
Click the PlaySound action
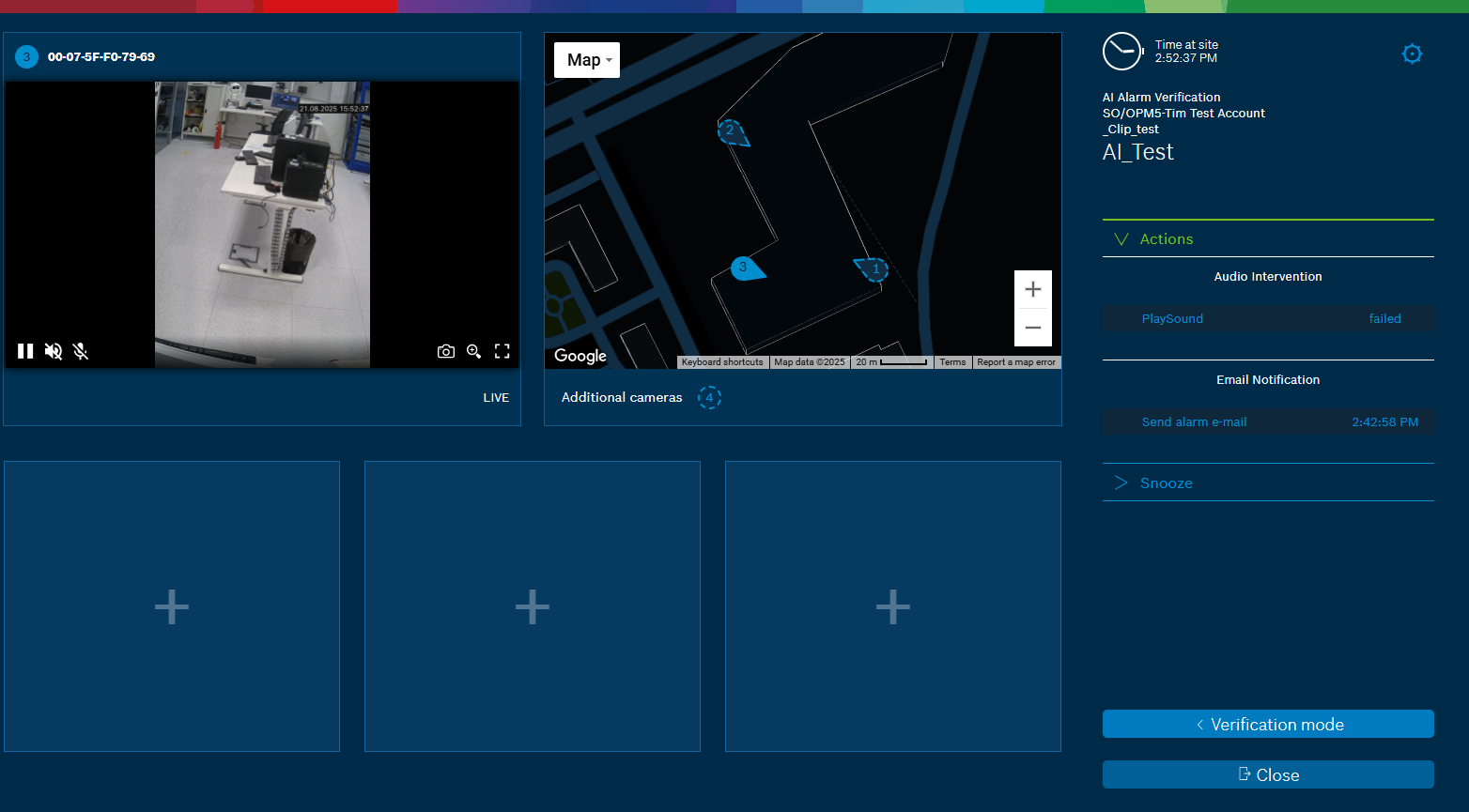[x=1172, y=319]
